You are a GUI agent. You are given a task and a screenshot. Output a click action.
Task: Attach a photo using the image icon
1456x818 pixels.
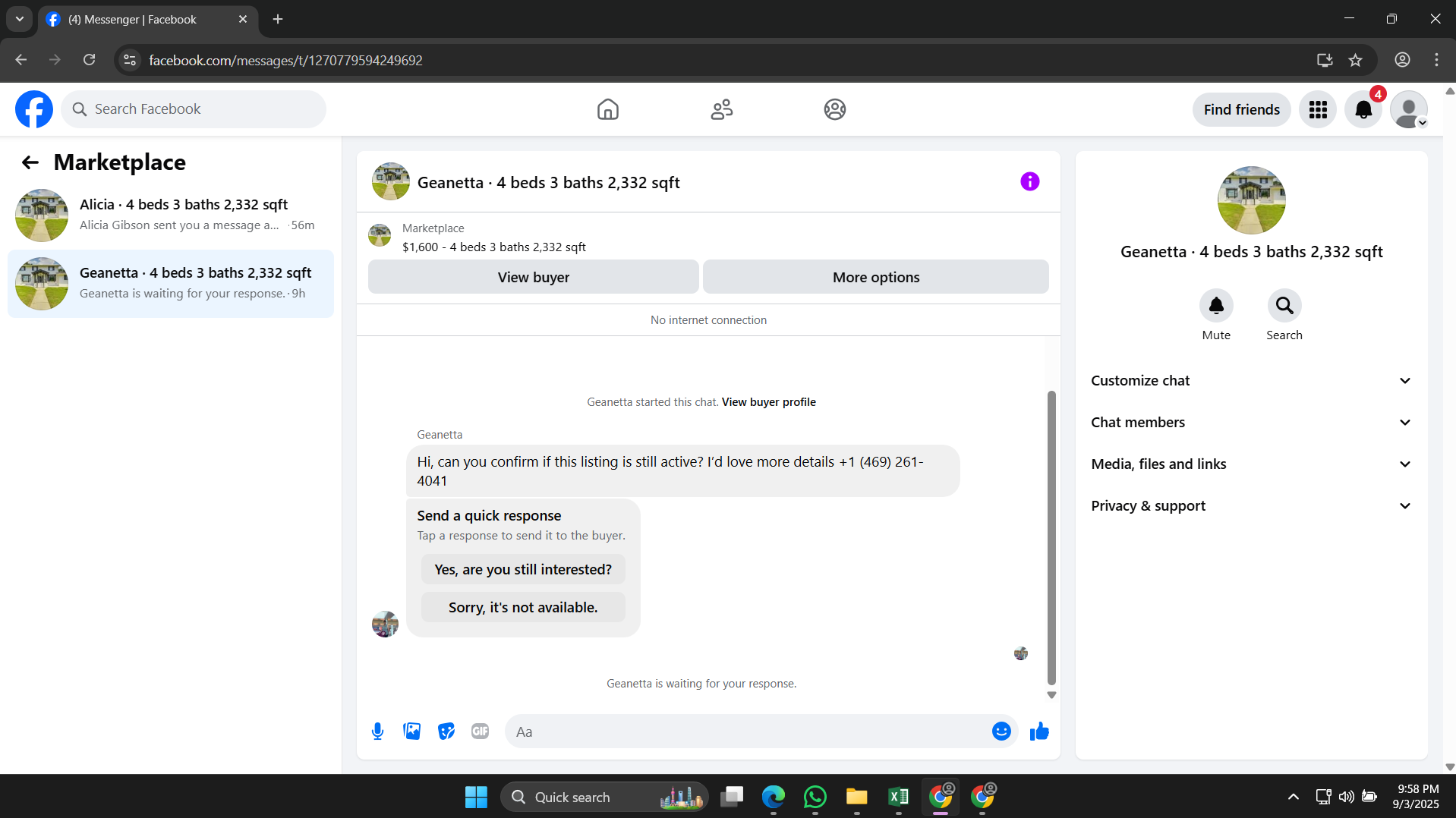411,731
